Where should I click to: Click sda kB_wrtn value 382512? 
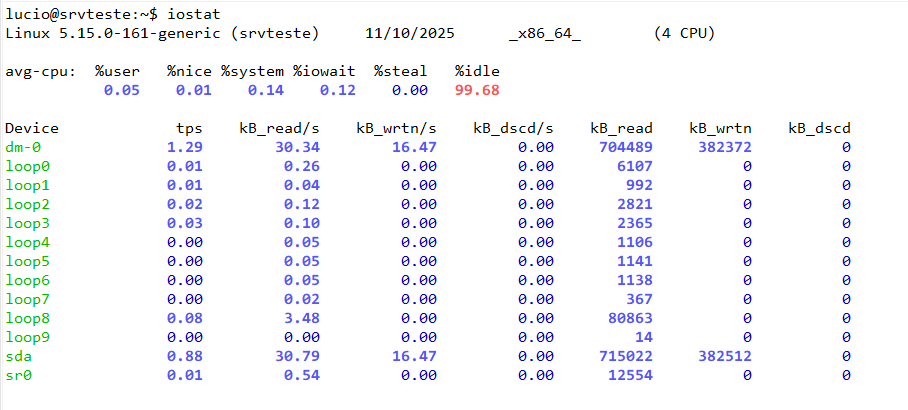click(725, 357)
